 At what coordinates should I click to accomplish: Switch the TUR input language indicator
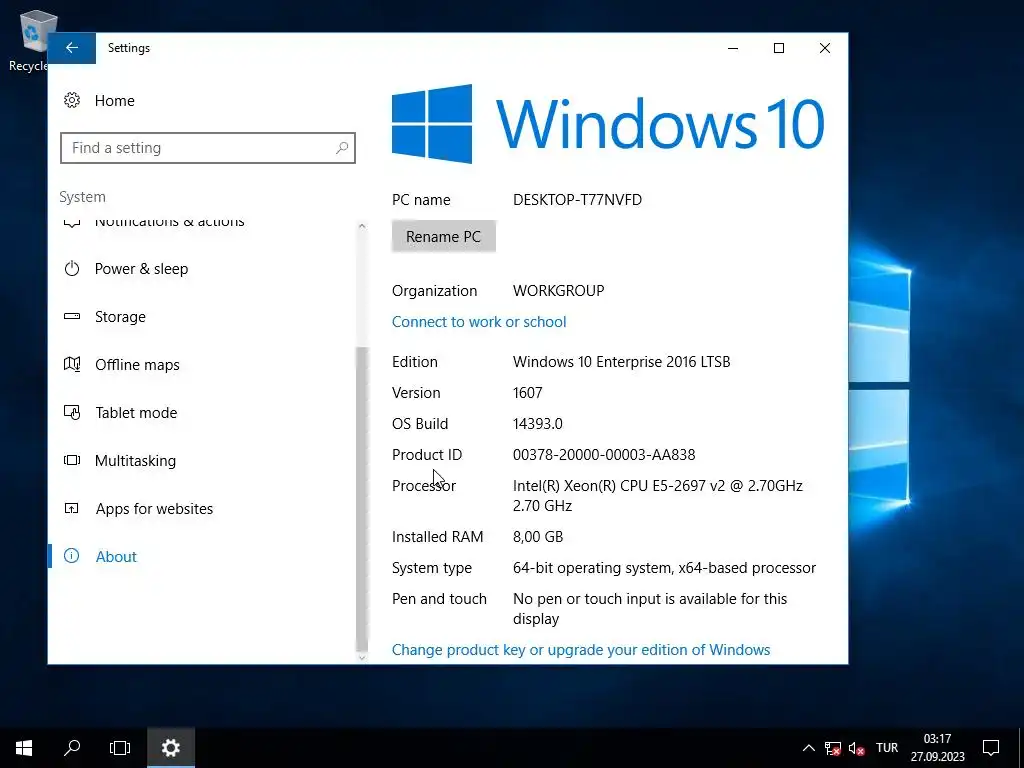tap(887, 748)
